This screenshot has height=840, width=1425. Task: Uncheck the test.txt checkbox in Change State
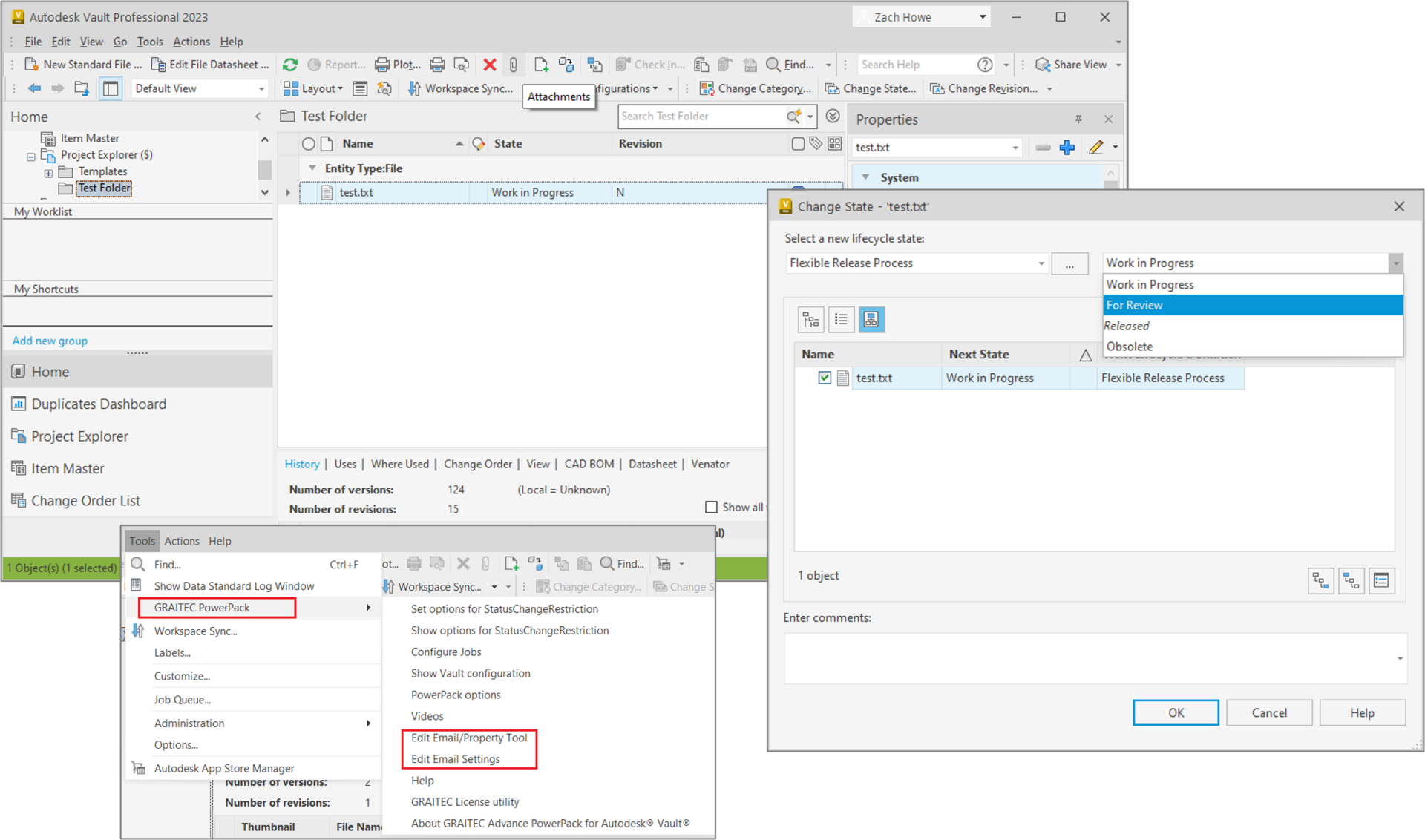[x=825, y=378]
